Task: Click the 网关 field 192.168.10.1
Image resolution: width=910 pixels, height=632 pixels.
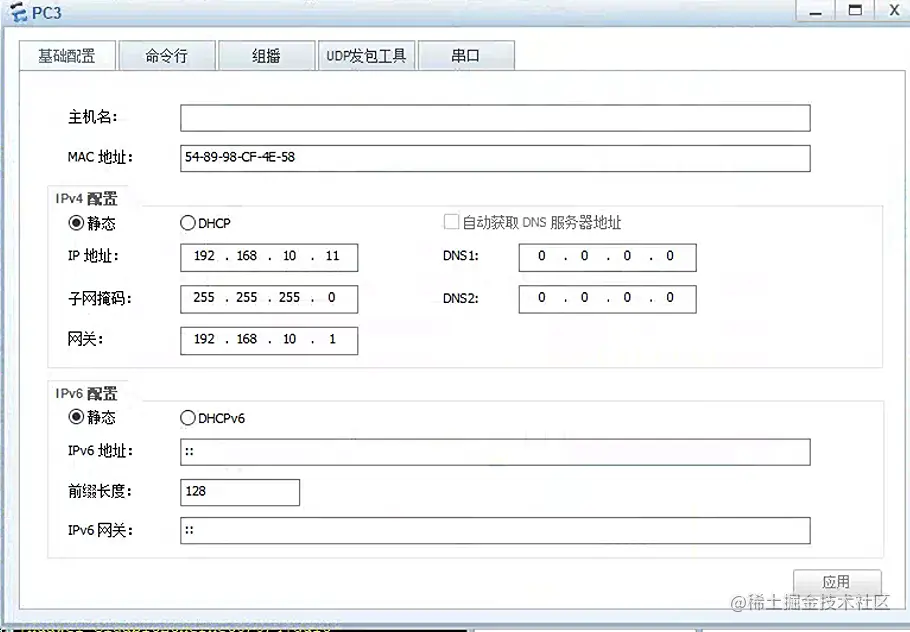Action: [x=269, y=341]
